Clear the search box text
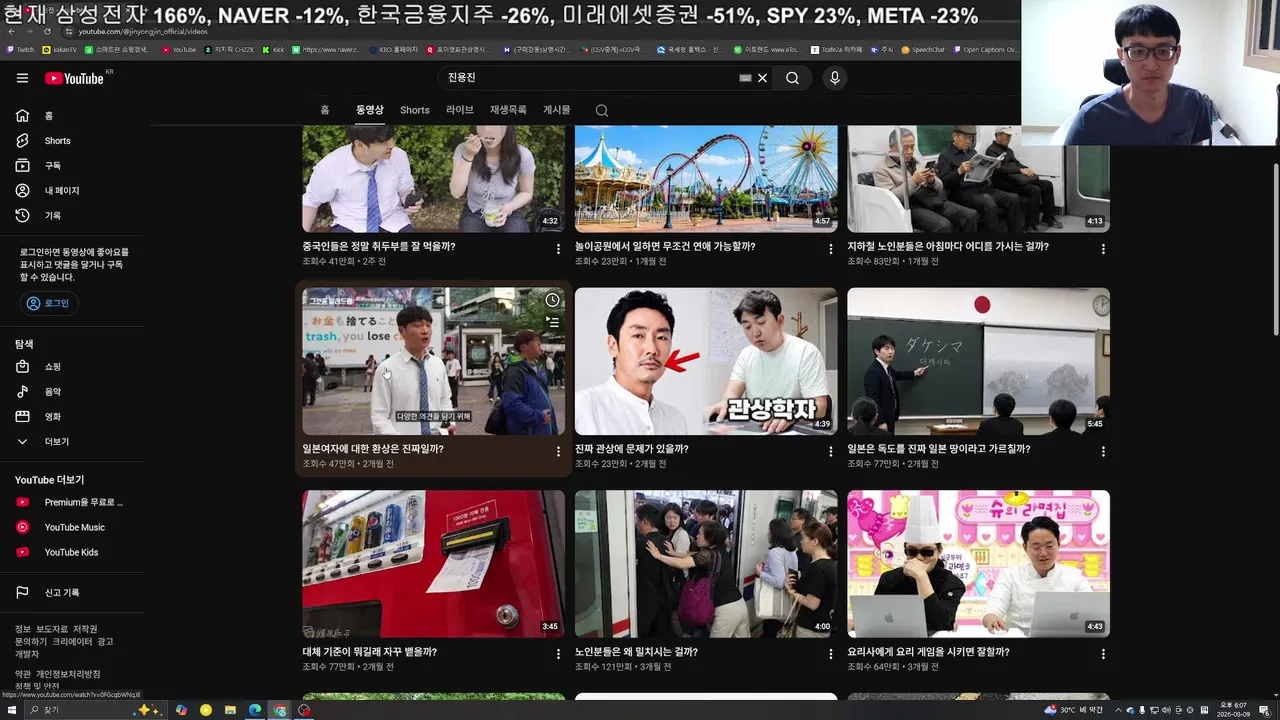The image size is (1280, 720). coord(762,78)
